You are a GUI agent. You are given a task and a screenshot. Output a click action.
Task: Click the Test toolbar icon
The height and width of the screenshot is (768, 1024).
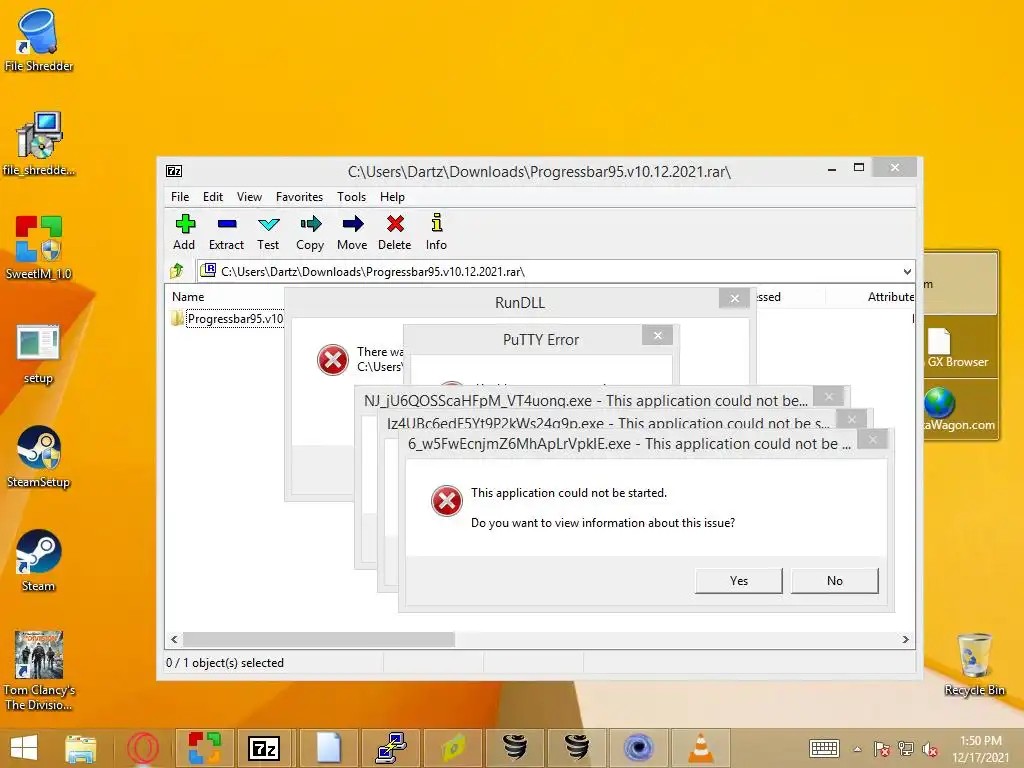[268, 232]
